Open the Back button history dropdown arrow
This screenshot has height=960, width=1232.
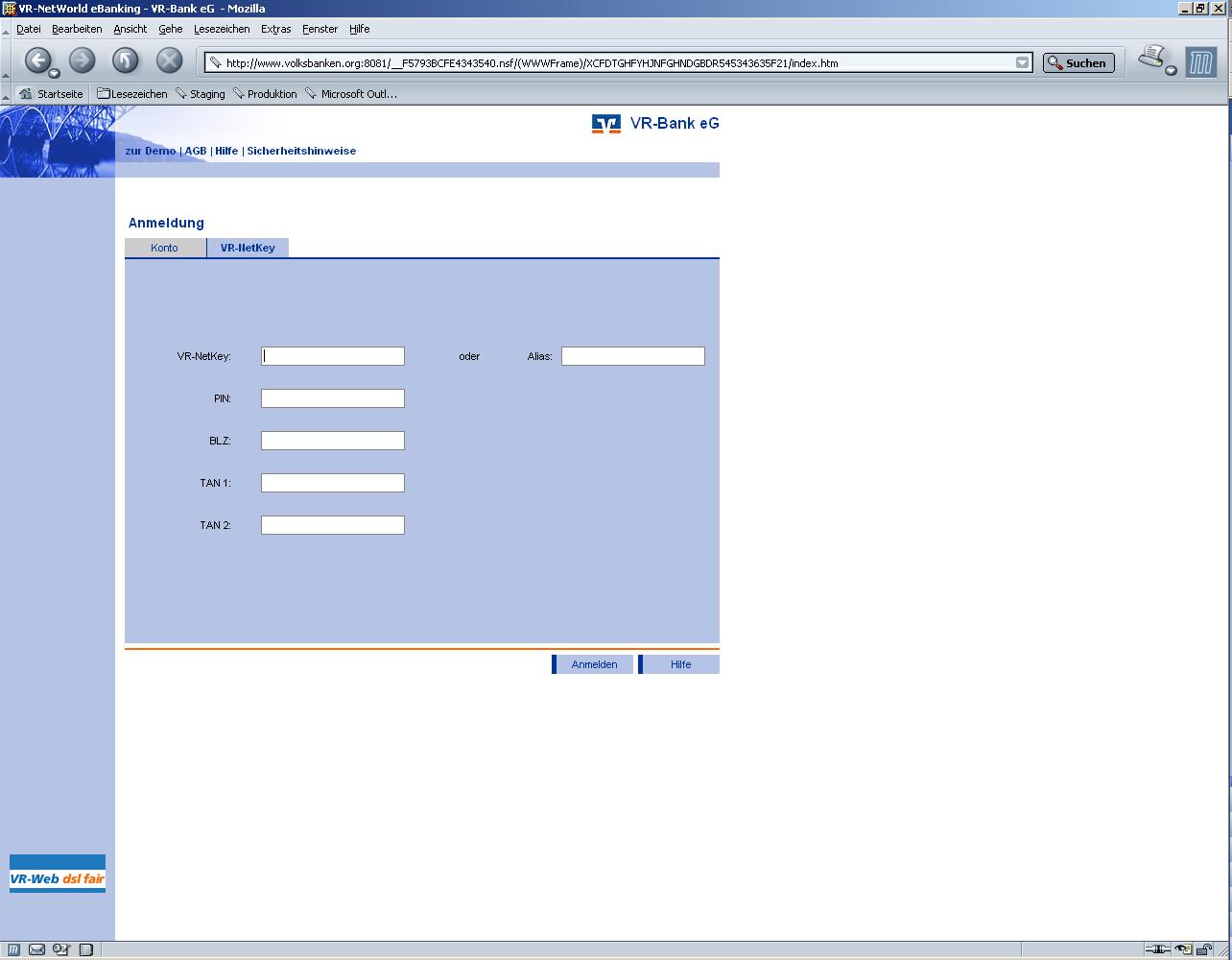[x=55, y=73]
